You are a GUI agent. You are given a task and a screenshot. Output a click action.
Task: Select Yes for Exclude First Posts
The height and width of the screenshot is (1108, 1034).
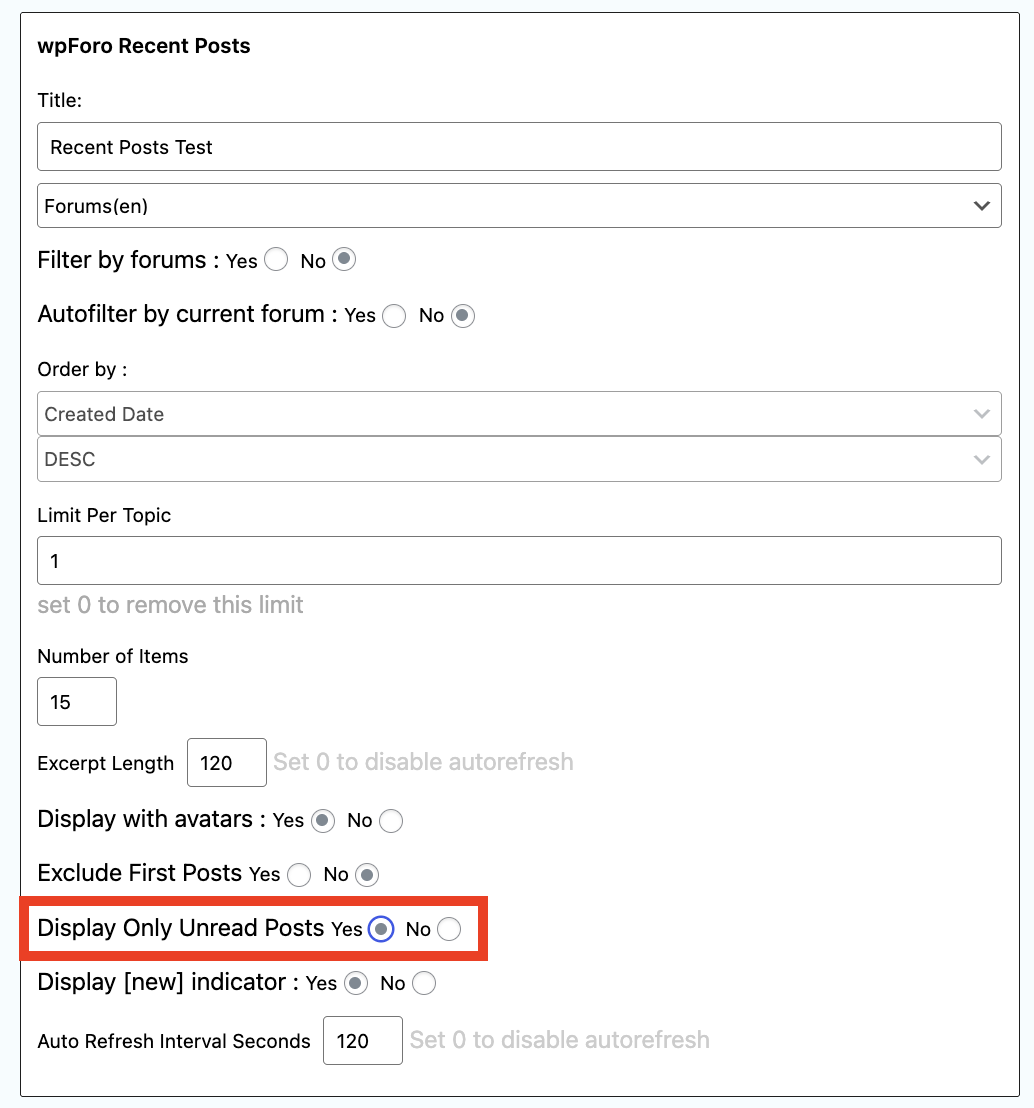pos(299,875)
